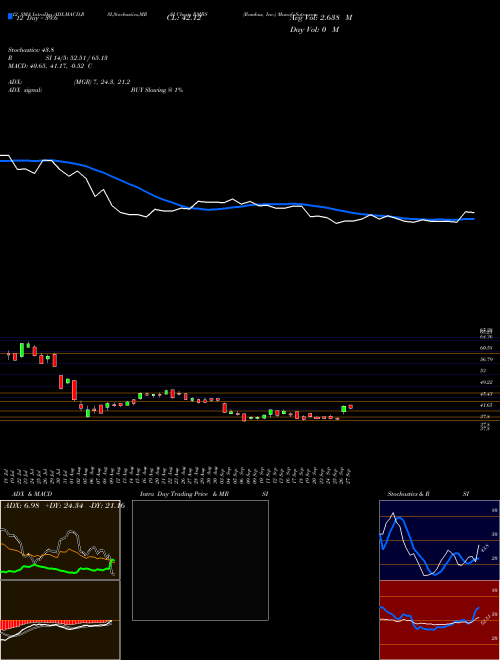Click the rightmost date label on the x-axis
Screen dimensions: 500x660
(x=350, y=475)
